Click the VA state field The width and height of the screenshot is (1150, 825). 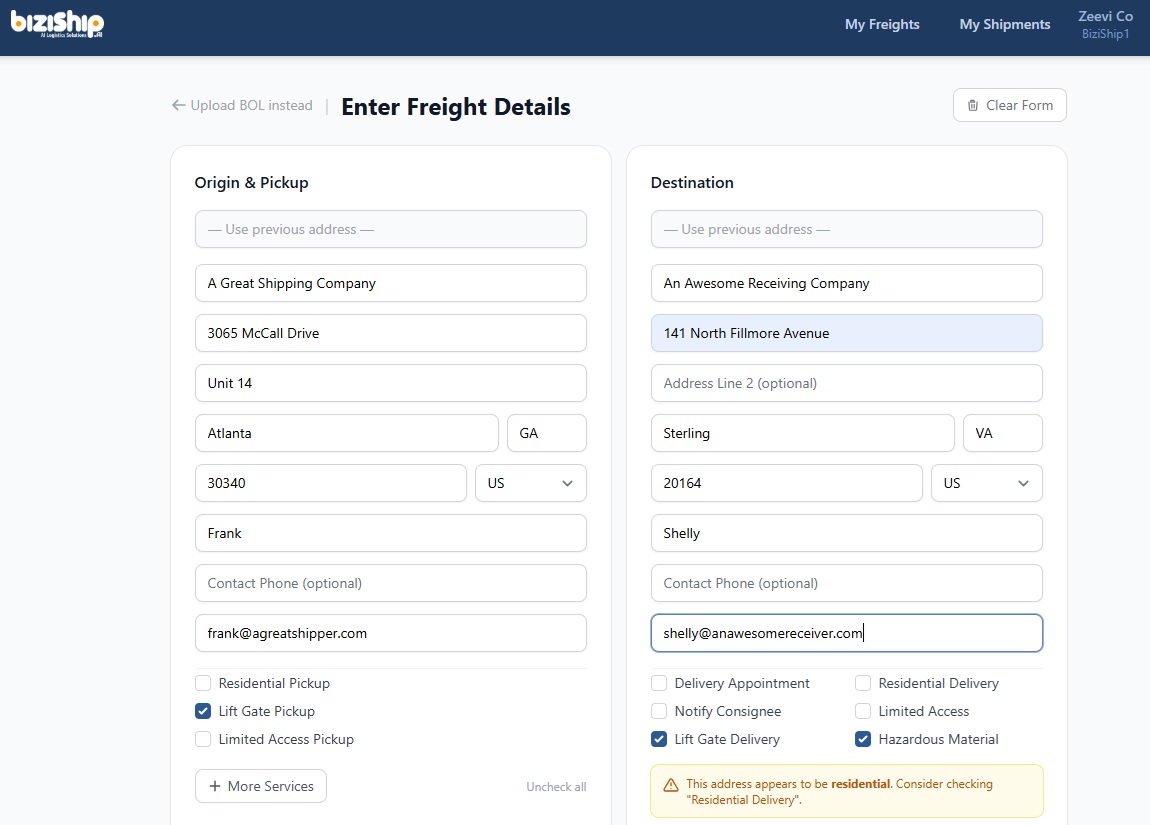pyautogui.click(x=1003, y=433)
